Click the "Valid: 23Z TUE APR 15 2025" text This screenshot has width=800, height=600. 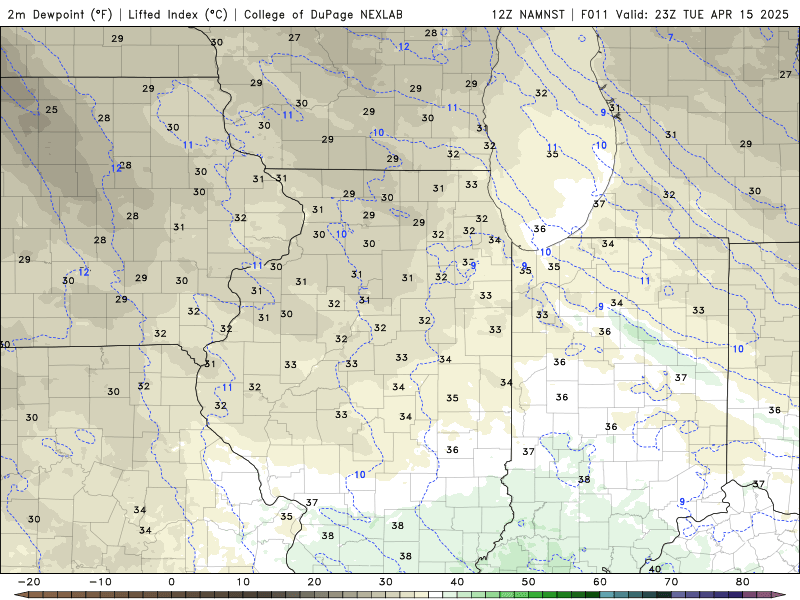(x=702, y=14)
